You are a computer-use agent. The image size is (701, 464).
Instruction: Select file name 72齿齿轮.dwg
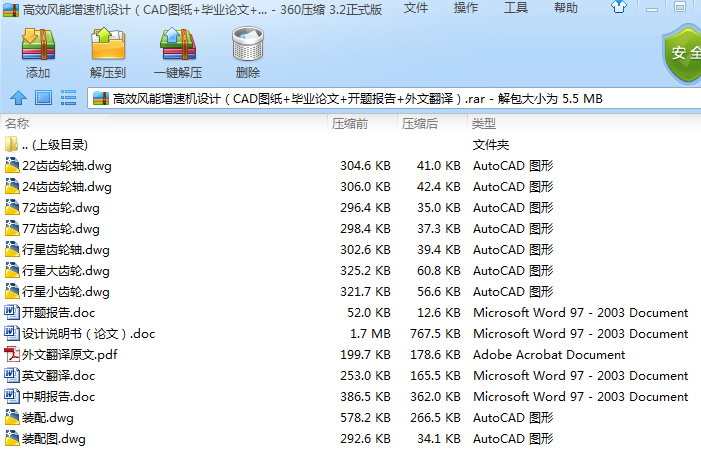(x=61, y=208)
